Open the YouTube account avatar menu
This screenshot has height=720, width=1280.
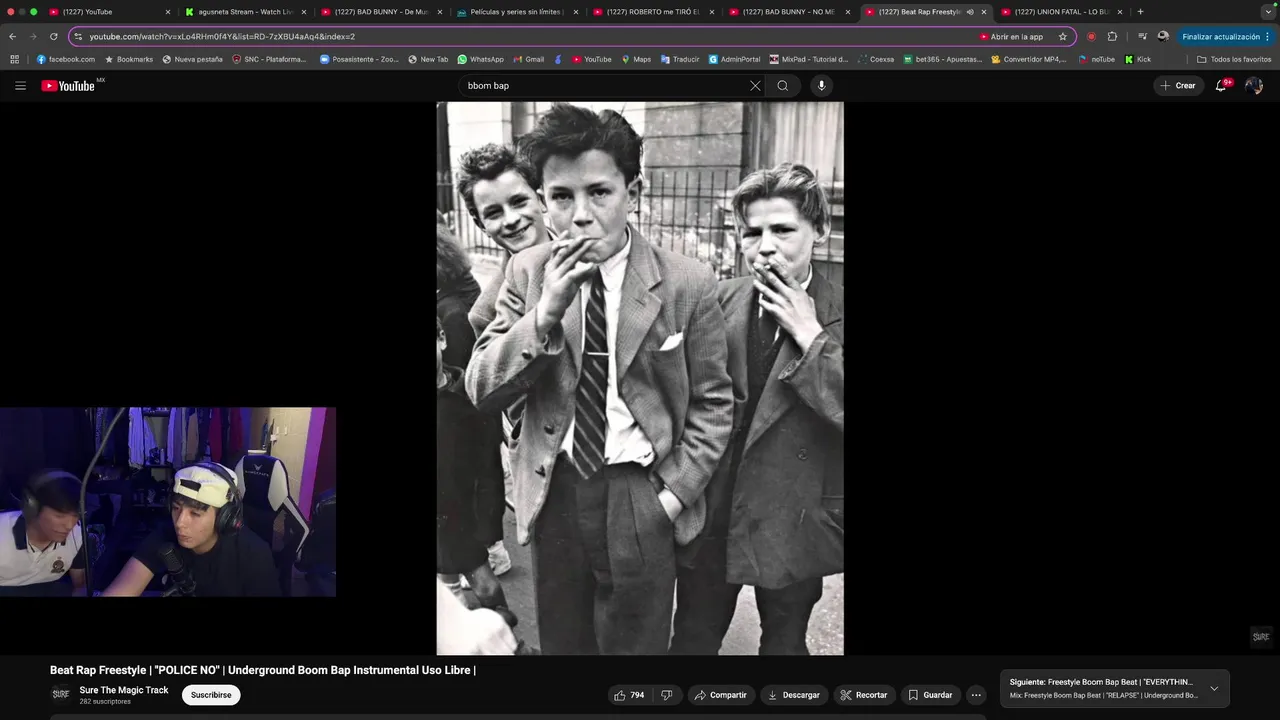1254,86
